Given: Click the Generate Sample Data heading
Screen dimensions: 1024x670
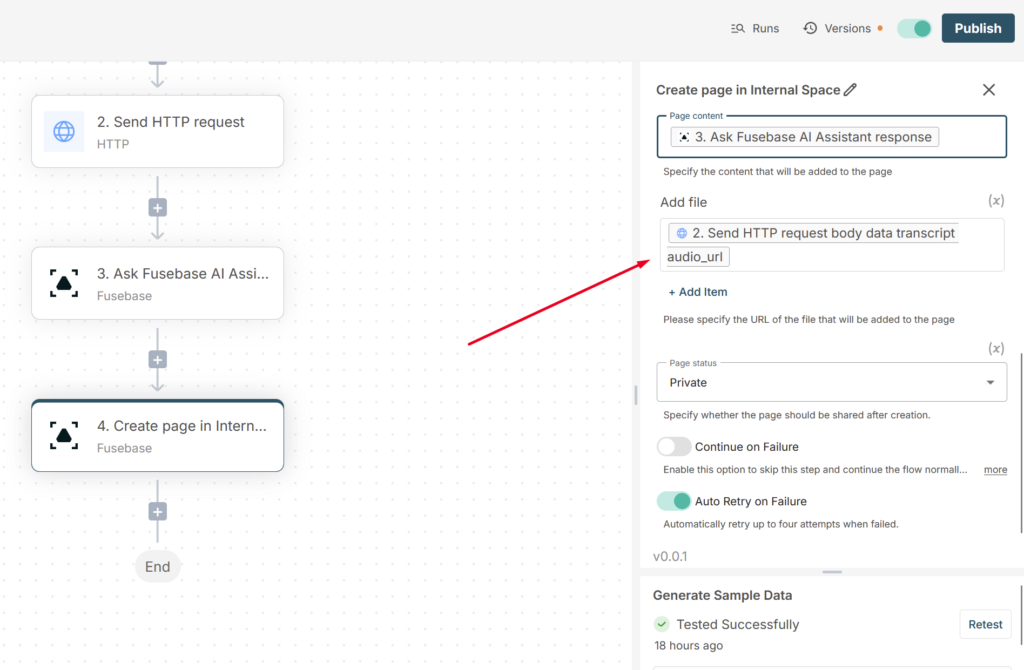Looking at the screenshot, I should (x=722, y=595).
